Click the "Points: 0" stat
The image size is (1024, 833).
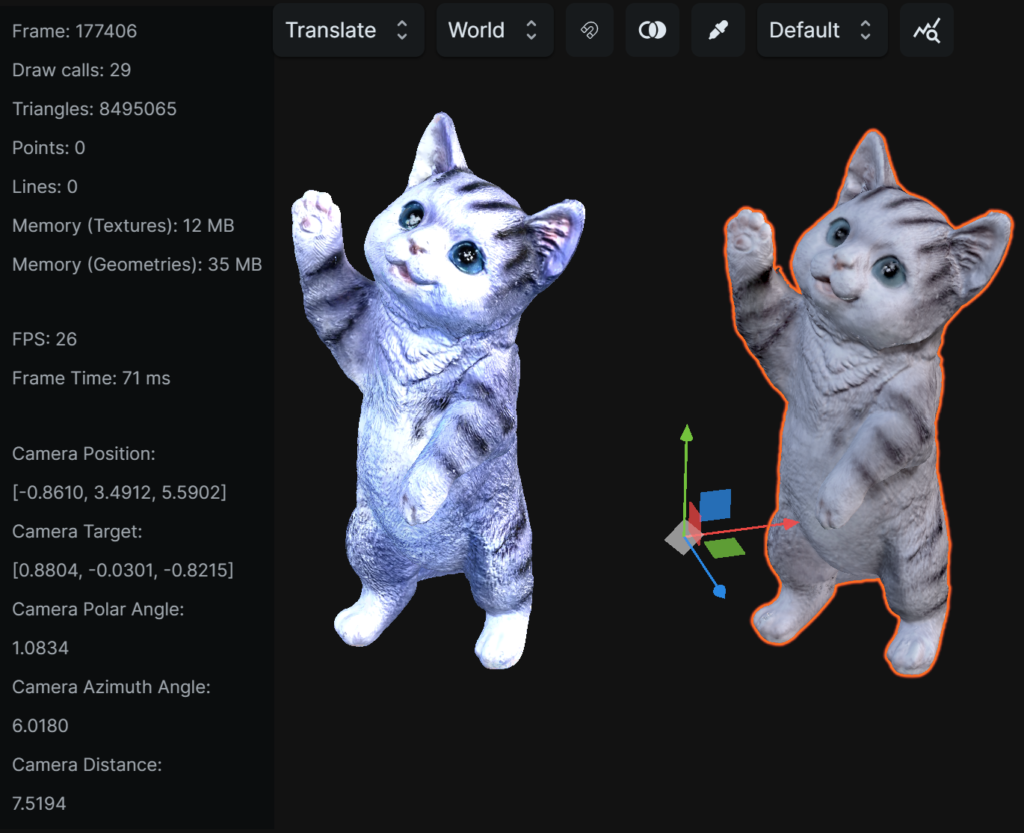(48, 148)
